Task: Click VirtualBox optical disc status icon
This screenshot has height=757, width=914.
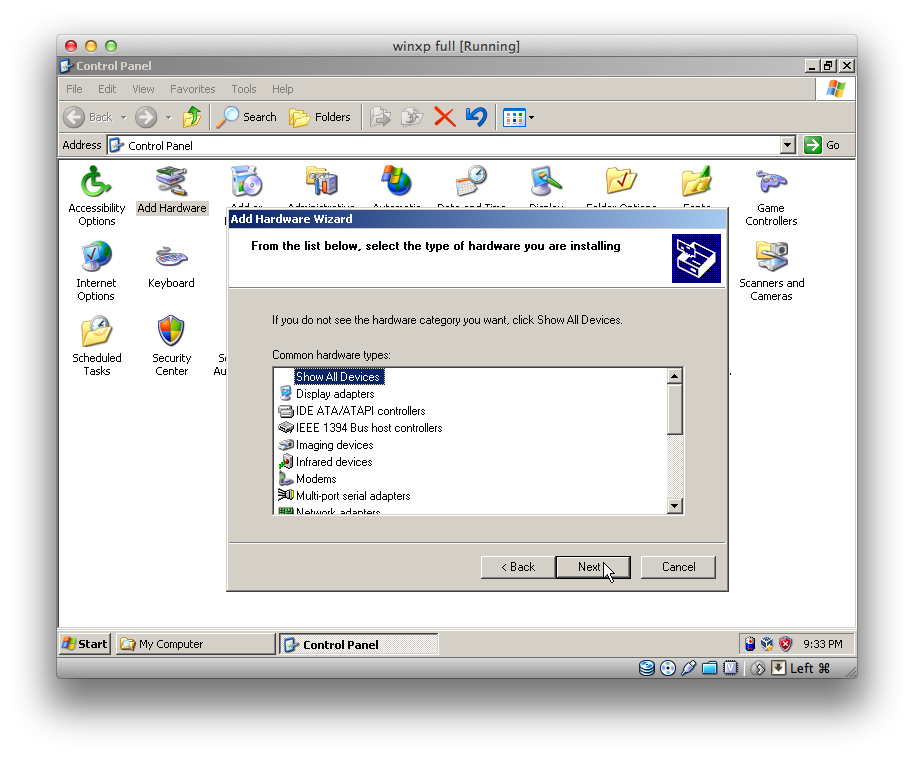Action: coord(667,668)
